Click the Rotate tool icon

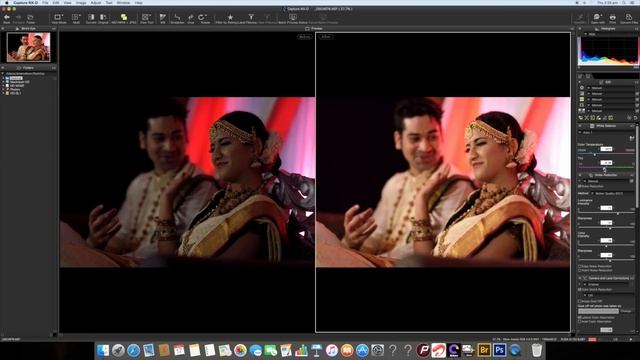click(x=203, y=17)
